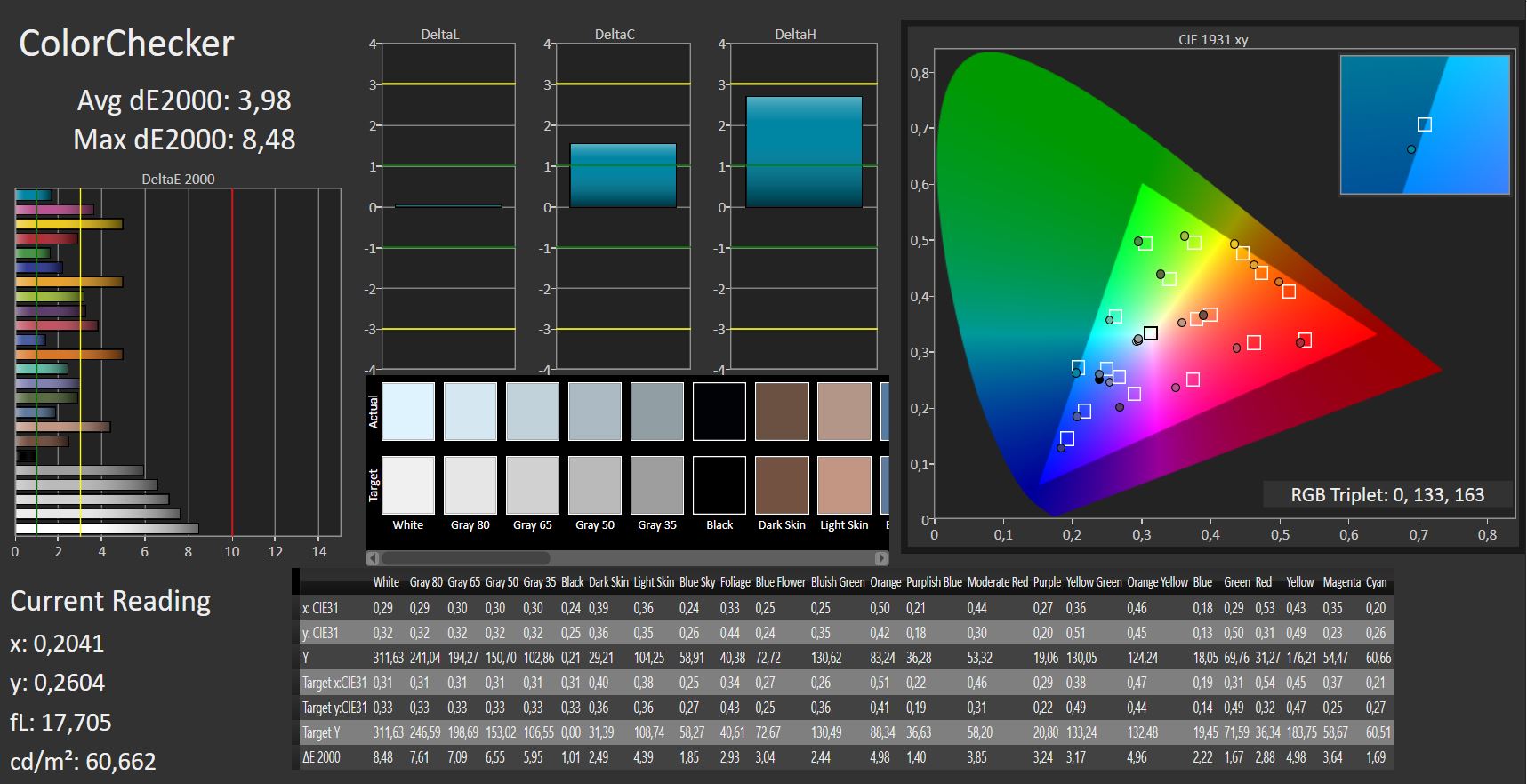Select the Gray 50 actual swatch
Viewport: 1527px width, 784px height.
[595, 412]
